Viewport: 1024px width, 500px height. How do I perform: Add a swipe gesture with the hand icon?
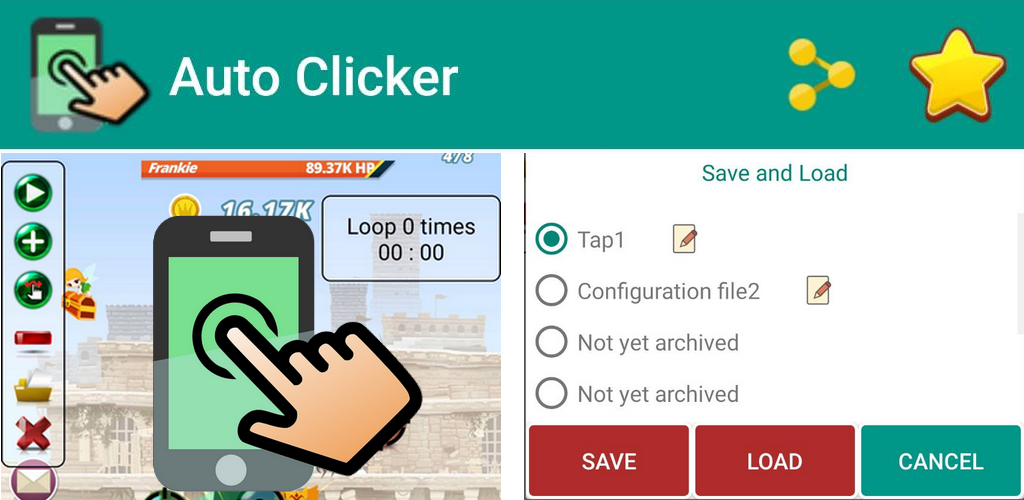pos(33,290)
